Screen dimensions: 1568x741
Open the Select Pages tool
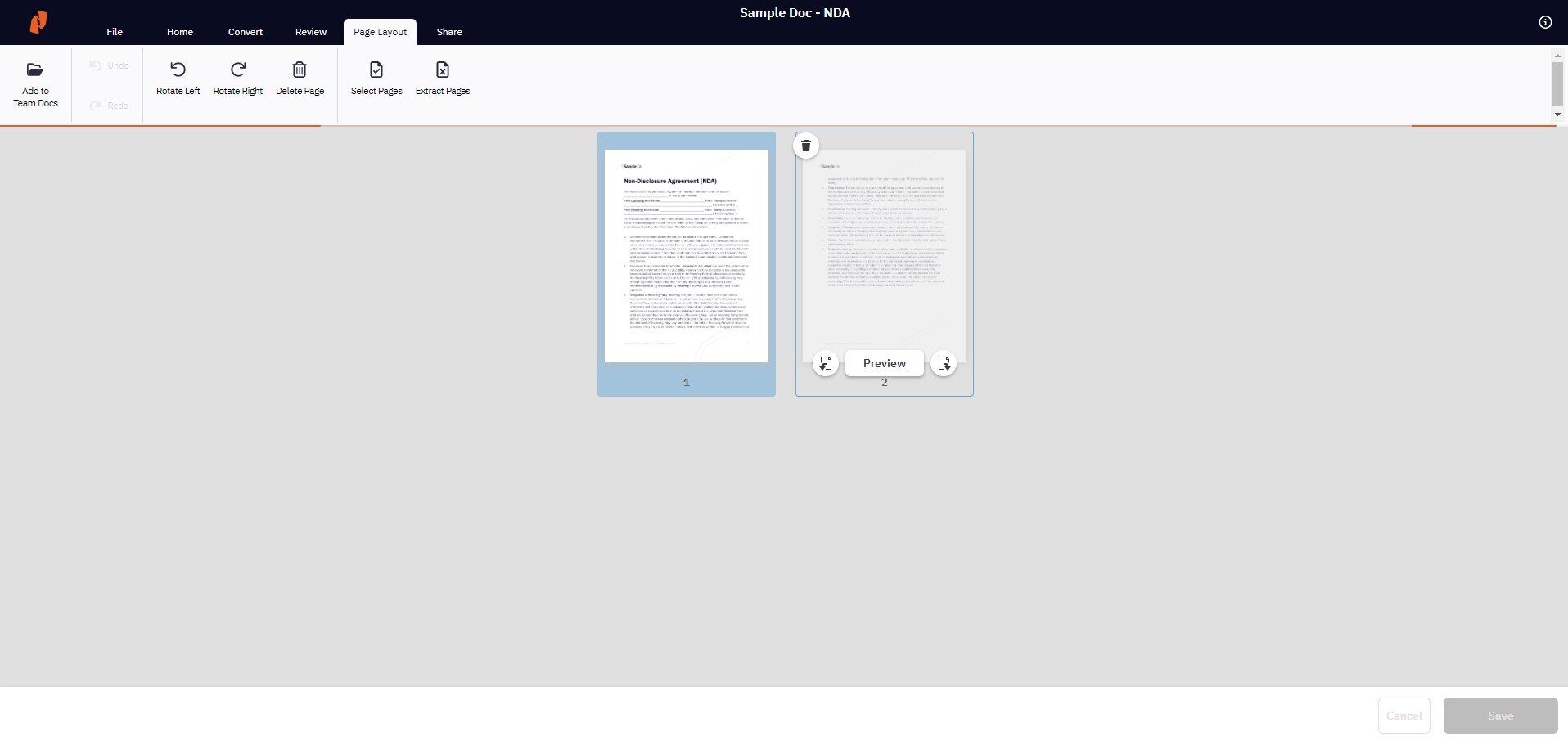[x=376, y=77]
